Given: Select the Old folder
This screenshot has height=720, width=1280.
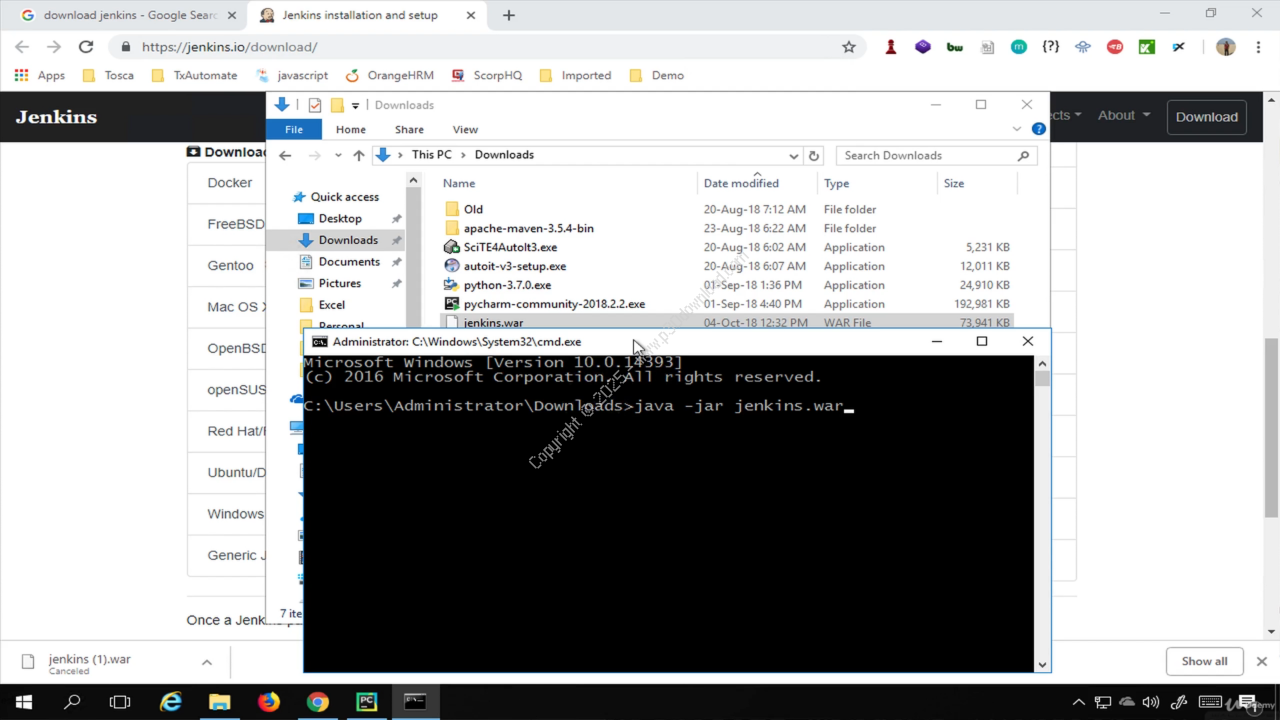Looking at the screenshot, I should click(x=473, y=209).
